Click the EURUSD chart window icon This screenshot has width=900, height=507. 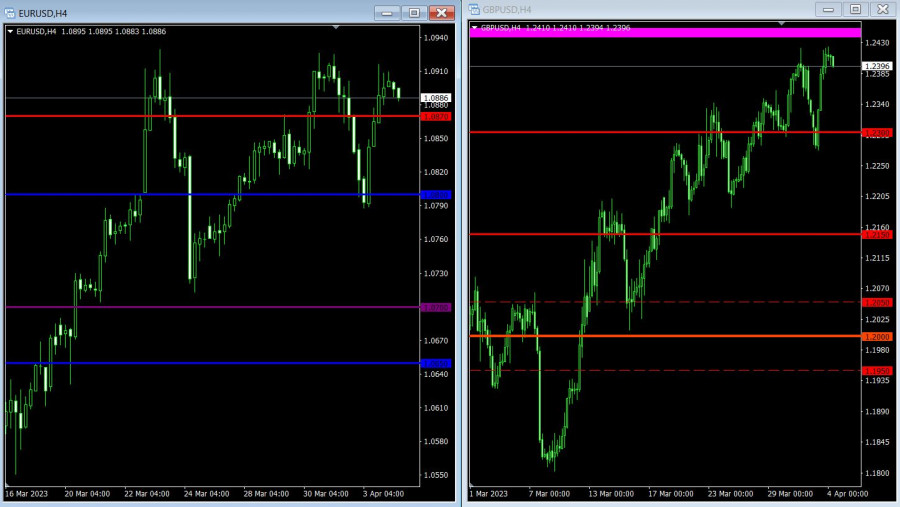click(10, 12)
